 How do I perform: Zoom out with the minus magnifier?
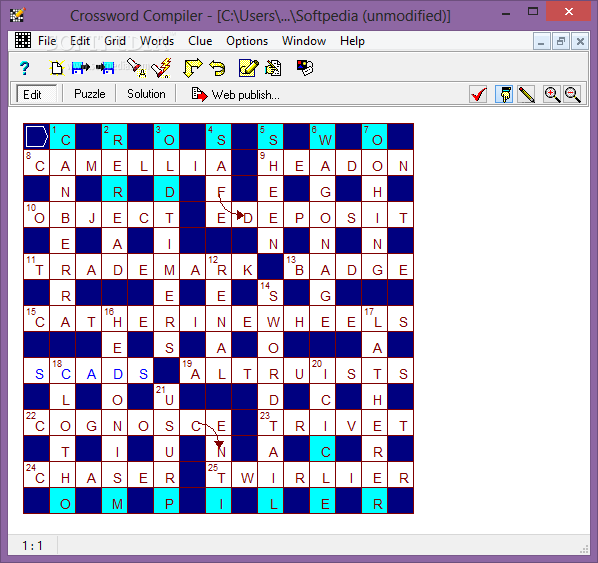572,94
